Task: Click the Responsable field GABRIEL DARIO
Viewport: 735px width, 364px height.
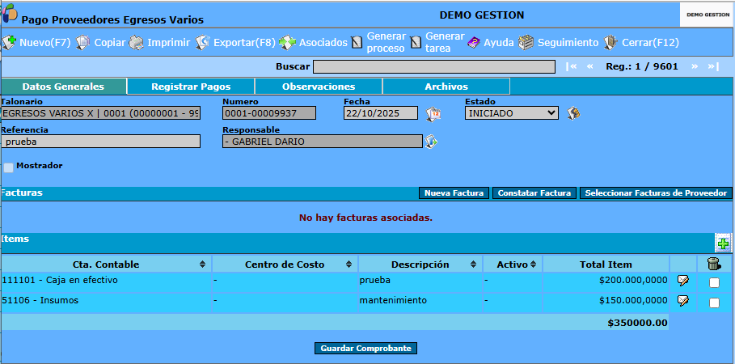Action: 322,141
